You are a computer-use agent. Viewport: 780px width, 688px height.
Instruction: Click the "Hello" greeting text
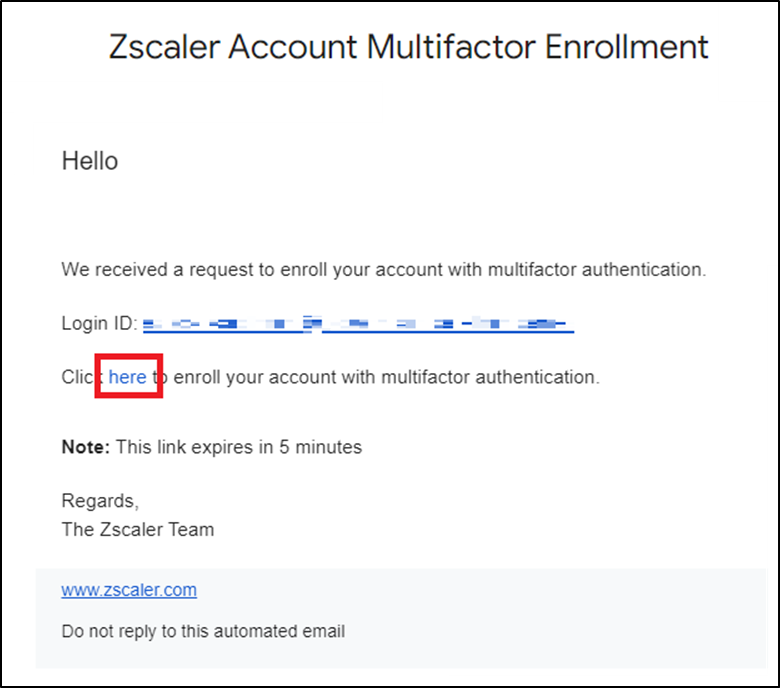90,161
